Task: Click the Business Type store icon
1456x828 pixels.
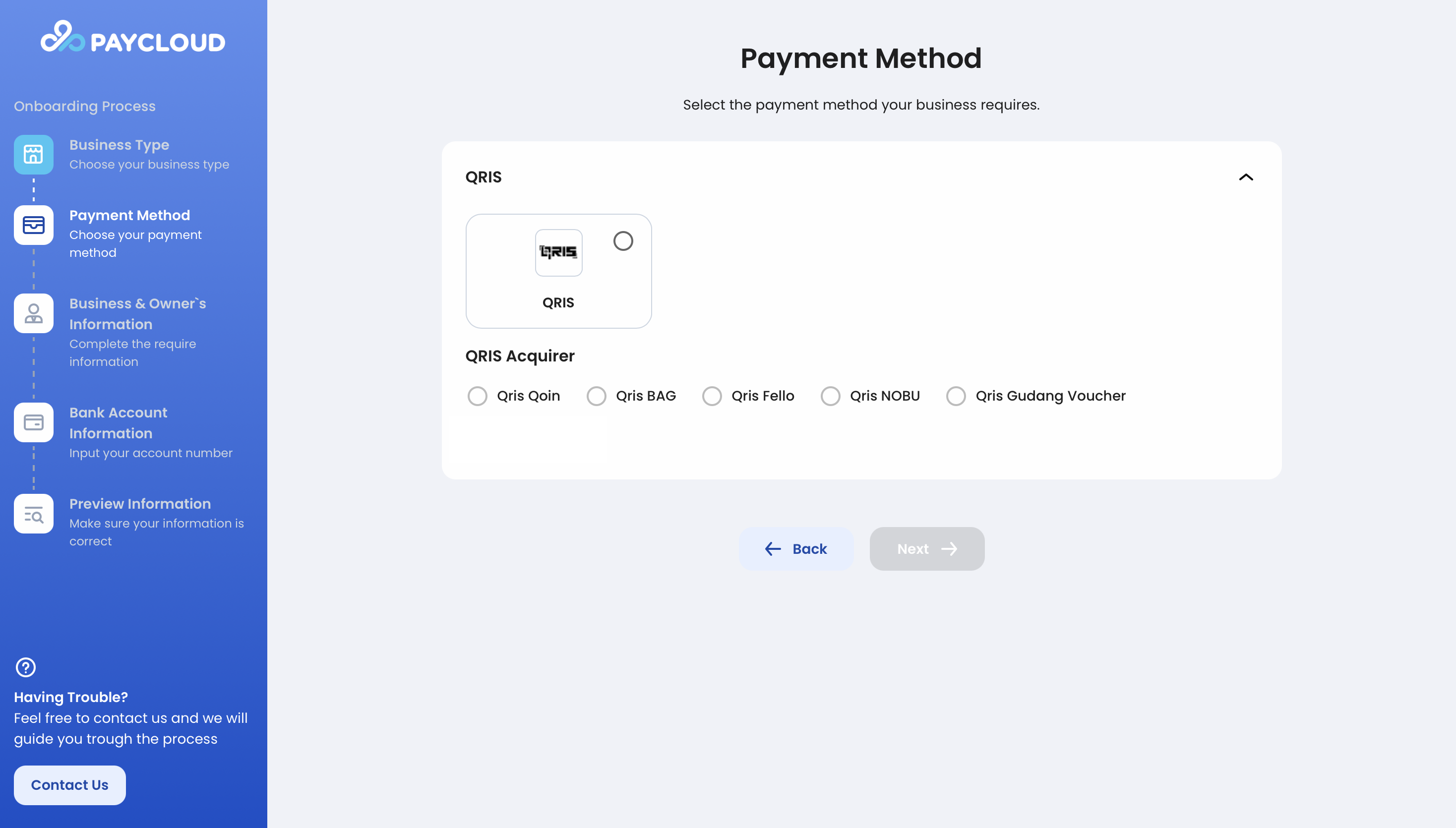Action: (x=34, y=154)
